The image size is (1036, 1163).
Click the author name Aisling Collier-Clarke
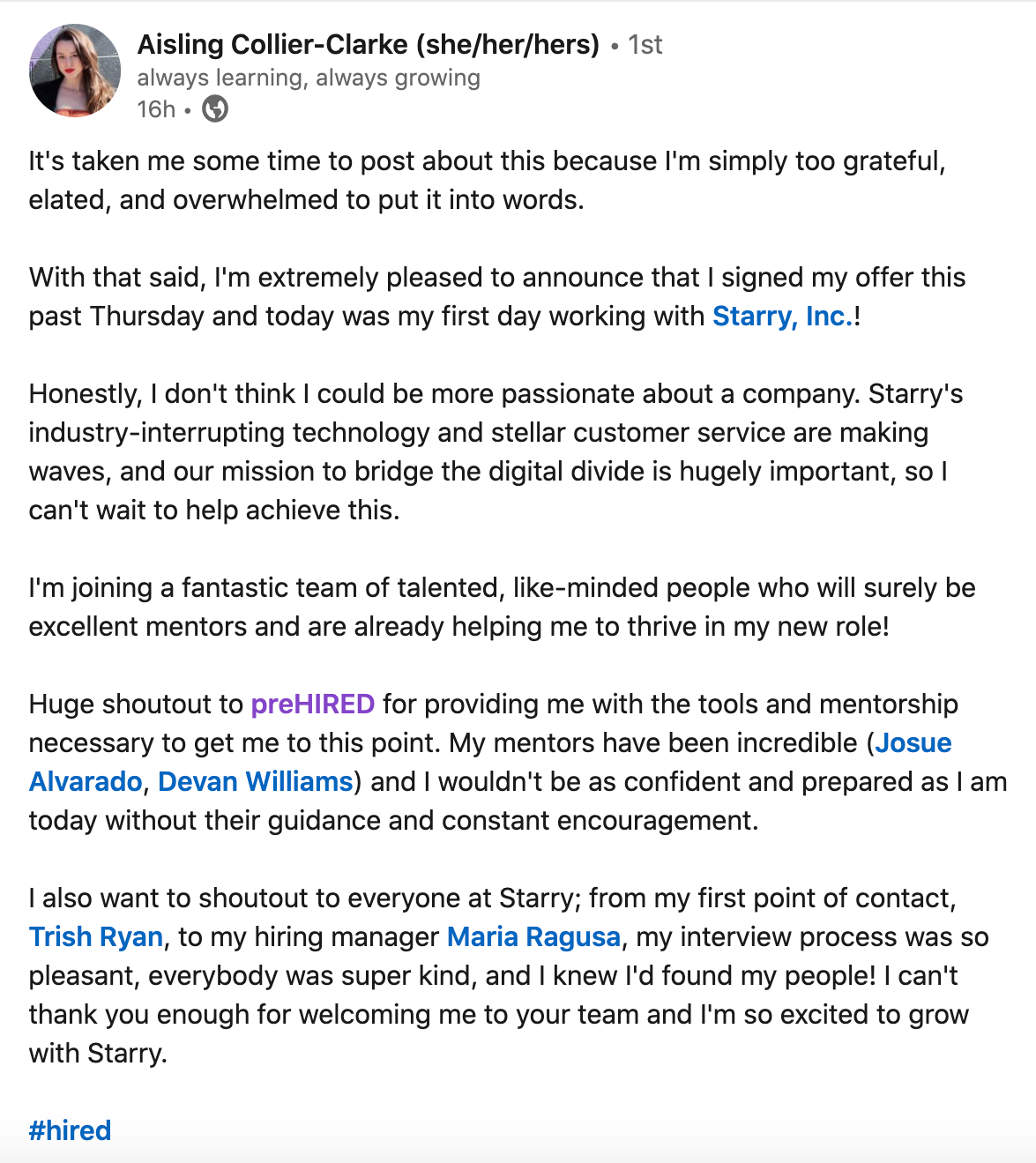click(272, 45)
